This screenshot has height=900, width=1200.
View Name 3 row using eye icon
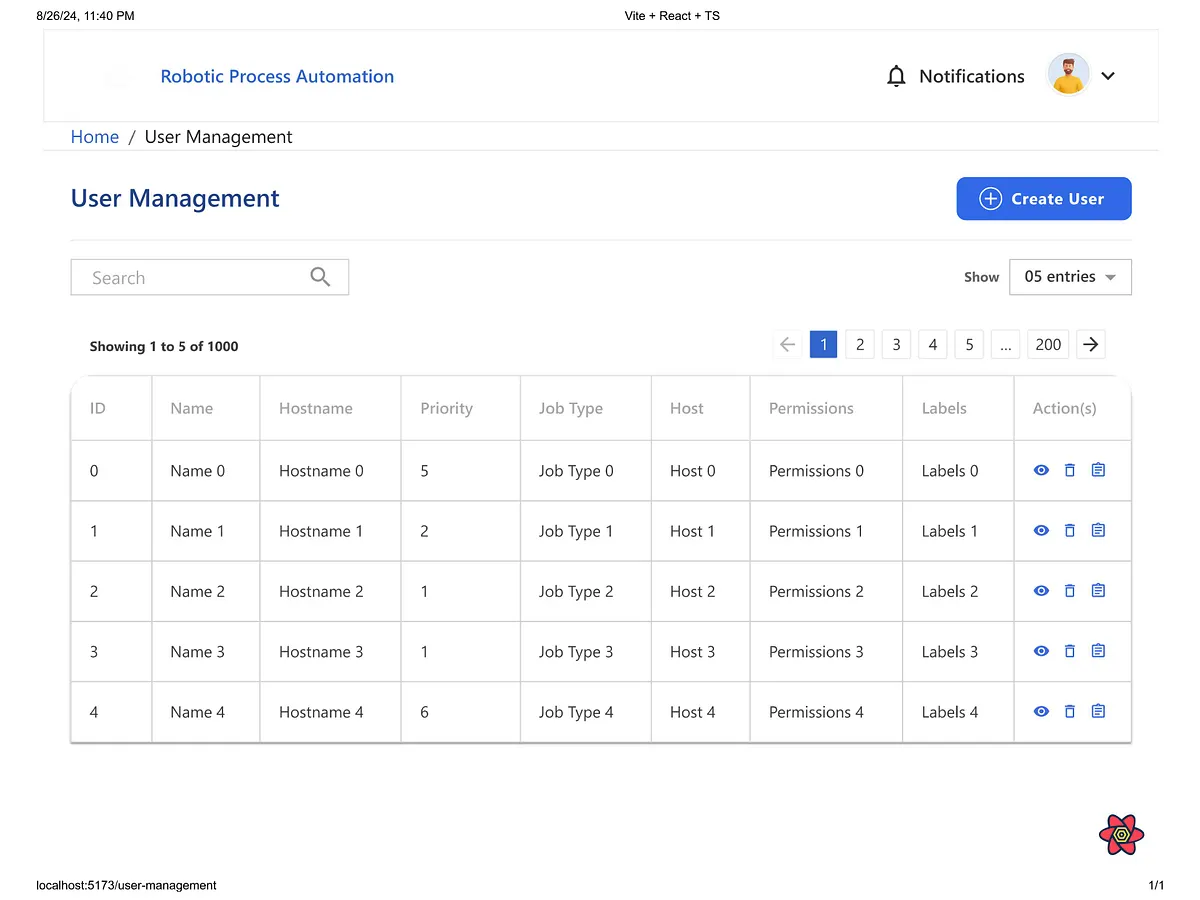1041,651
